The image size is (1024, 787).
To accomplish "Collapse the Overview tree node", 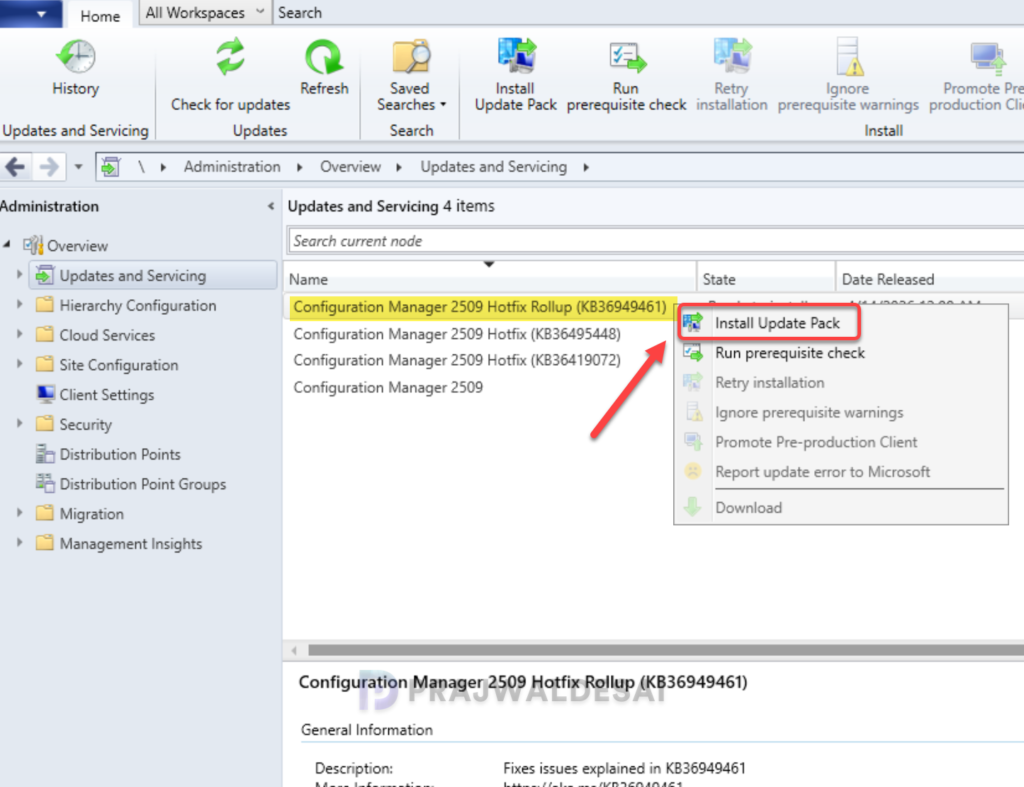I will (7, 244).
